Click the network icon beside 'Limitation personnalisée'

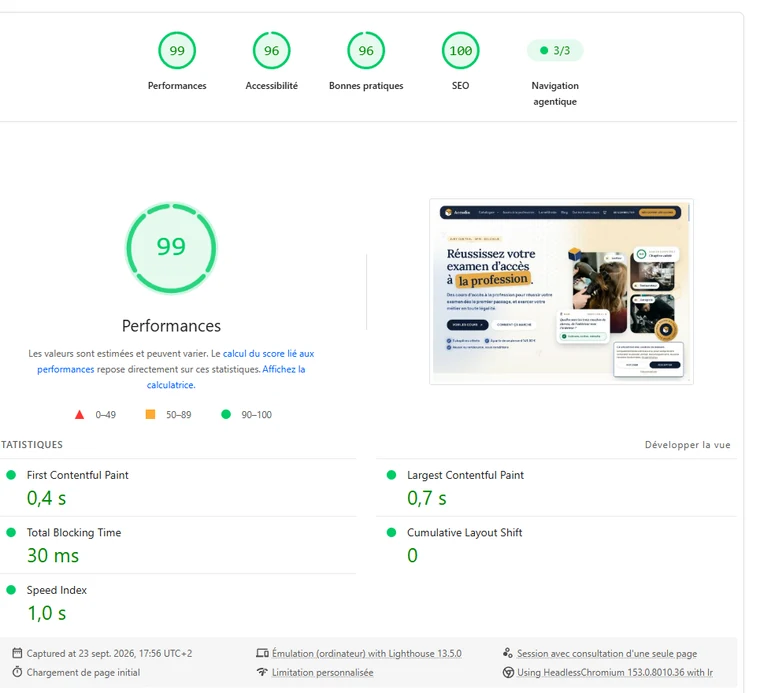click(262, 672)
